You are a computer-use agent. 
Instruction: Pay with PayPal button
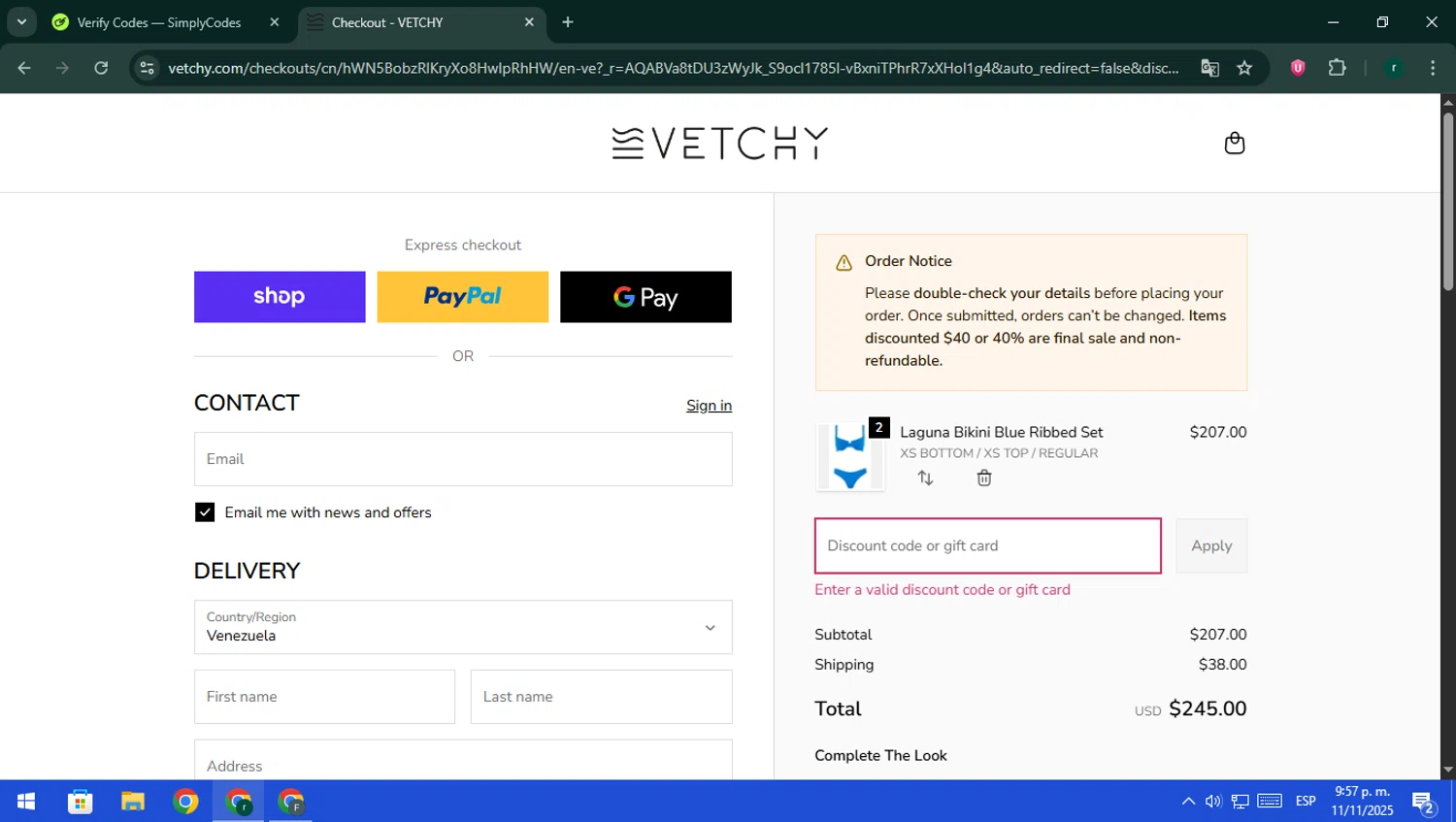tap(463, 297)
